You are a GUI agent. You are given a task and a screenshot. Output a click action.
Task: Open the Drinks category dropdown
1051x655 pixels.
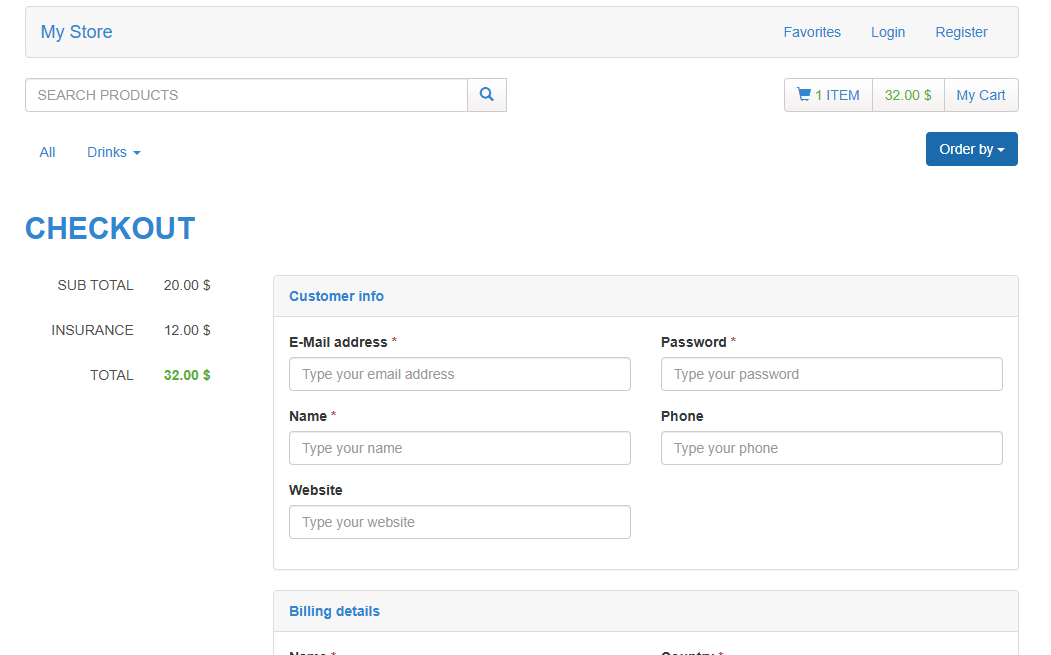pos(114,152)
